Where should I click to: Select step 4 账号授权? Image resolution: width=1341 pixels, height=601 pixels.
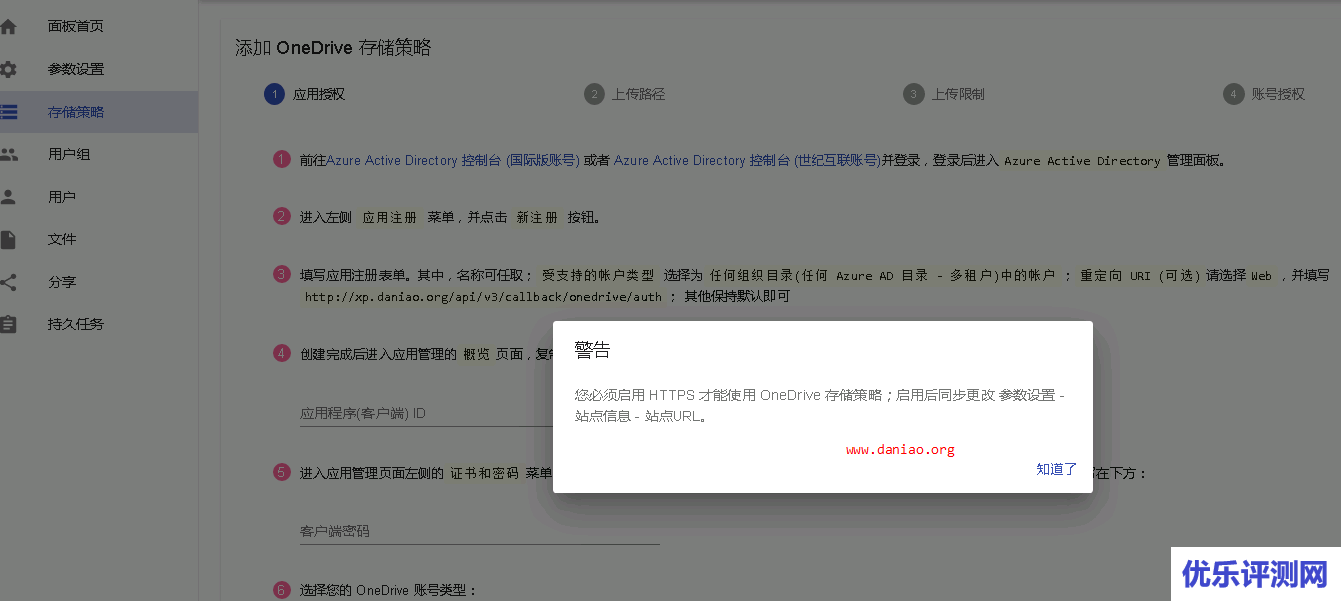click(x=1264, y=94)
